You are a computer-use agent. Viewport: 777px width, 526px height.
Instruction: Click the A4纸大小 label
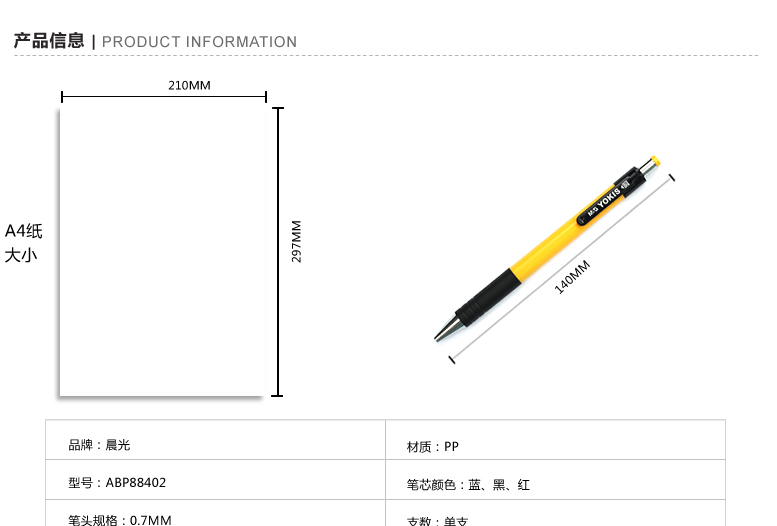[23, 243]
